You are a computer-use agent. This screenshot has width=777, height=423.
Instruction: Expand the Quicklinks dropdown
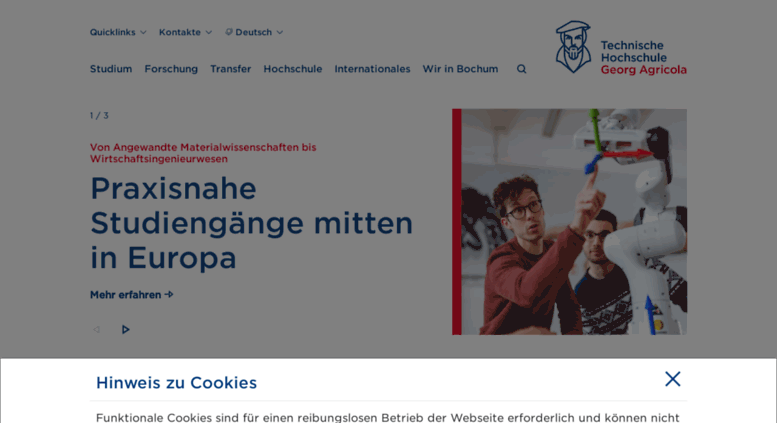pyautogui.click(x=118, y=32)
